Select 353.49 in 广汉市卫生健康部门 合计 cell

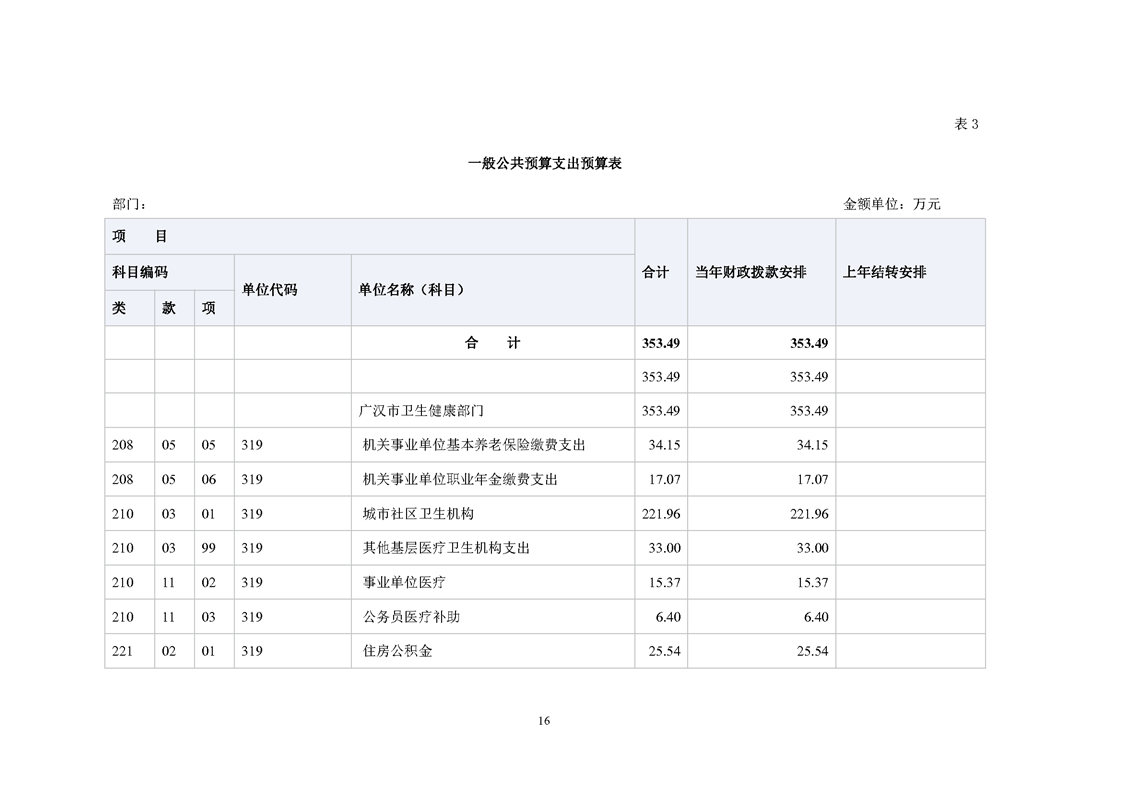click(x=661, y=411)
